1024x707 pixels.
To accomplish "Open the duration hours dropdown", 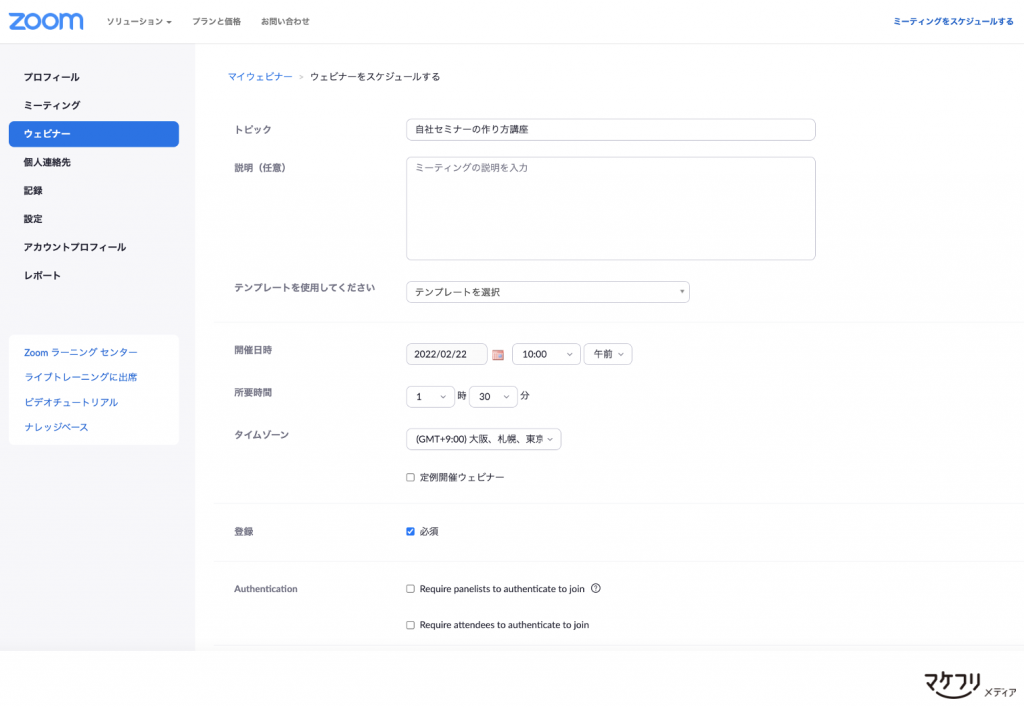I will [430, 397].
